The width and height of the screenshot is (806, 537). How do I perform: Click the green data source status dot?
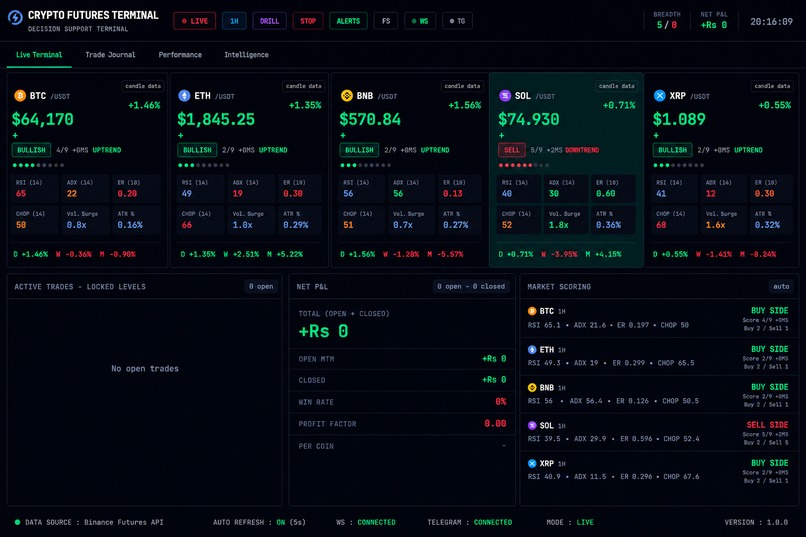[17, 522]
